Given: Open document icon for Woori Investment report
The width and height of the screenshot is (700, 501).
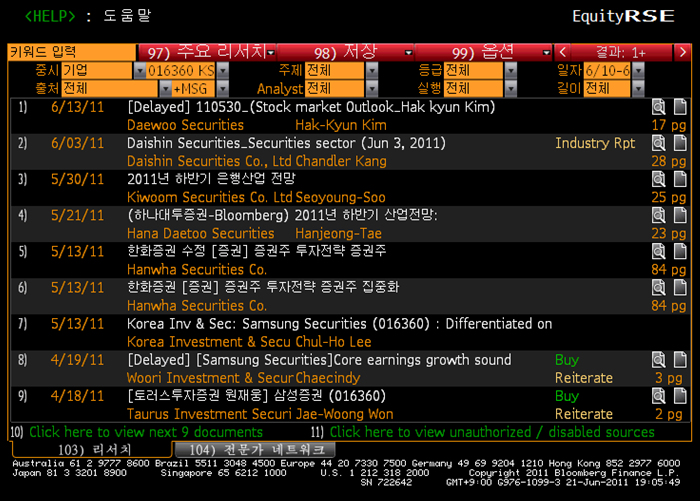Looking at the screenshot, I should (680, 360).
